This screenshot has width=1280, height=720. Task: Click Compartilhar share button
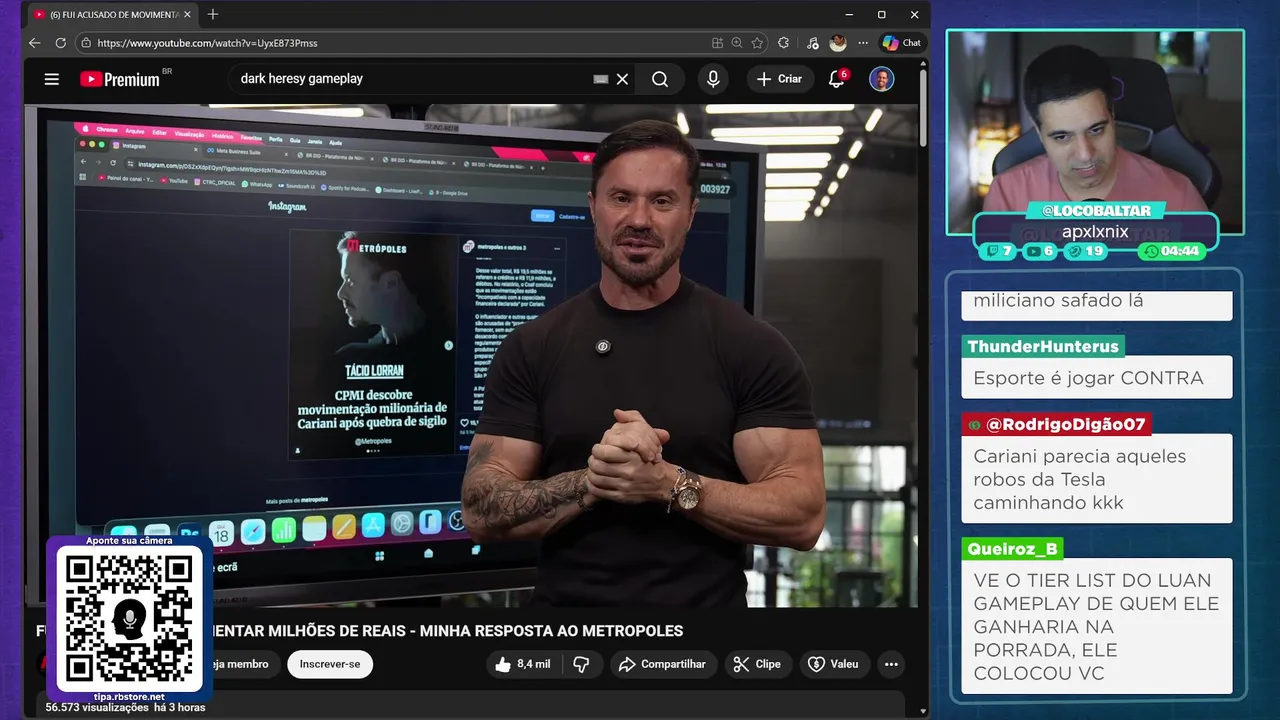663,664
